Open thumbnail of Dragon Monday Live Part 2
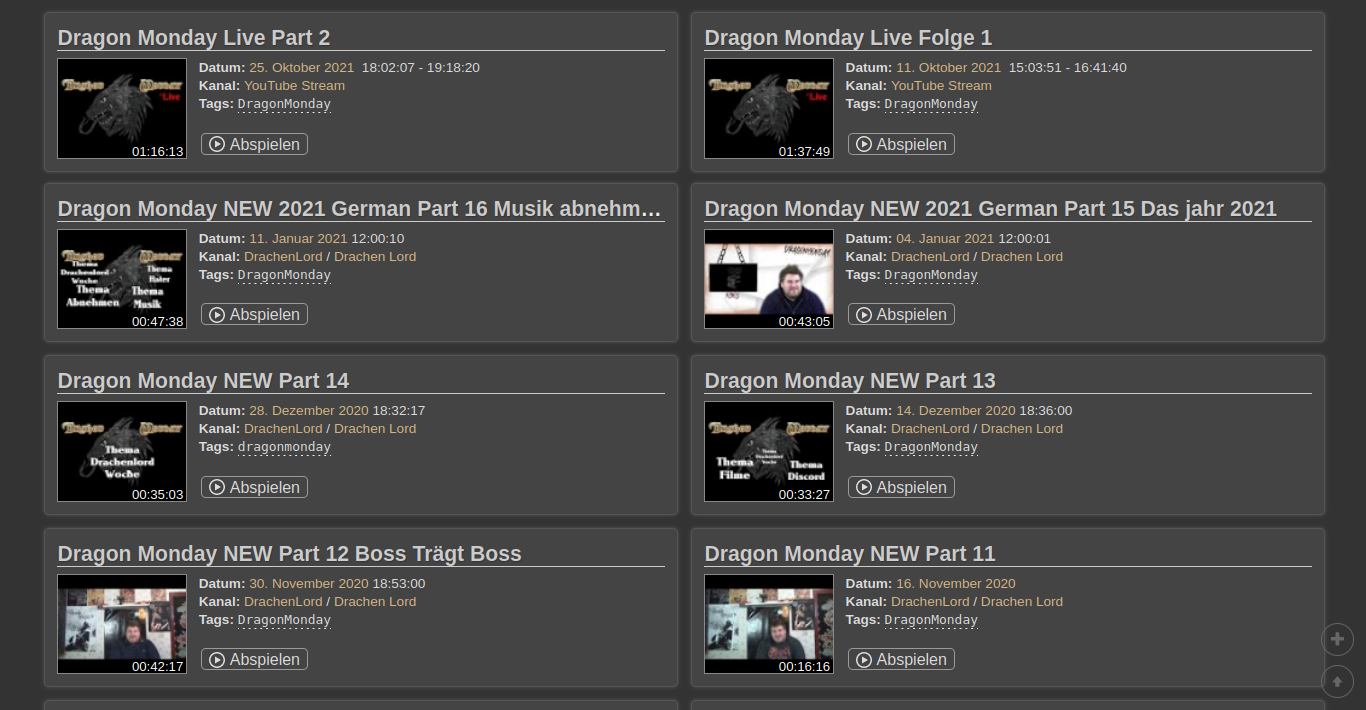Screen dimensions: 1366x710 point(122,108)
